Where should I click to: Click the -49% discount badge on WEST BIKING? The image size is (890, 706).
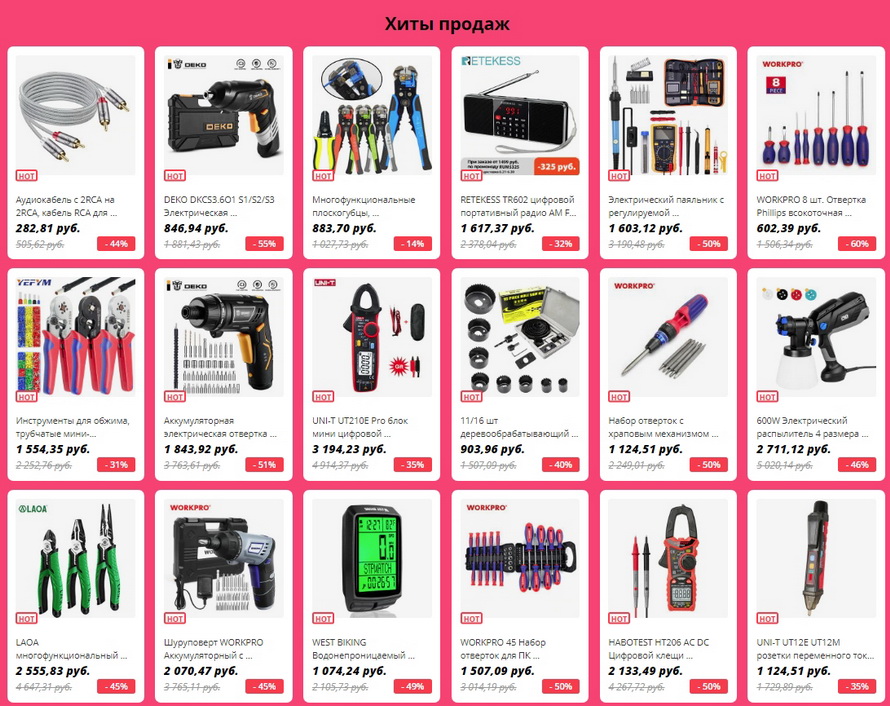[413, 686]
